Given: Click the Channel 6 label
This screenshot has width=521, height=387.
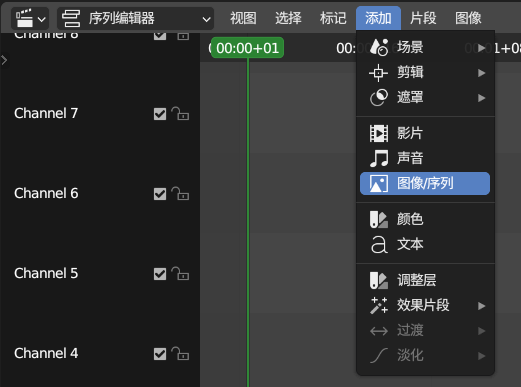Looking at the screenshot, I should pos(46,193).
